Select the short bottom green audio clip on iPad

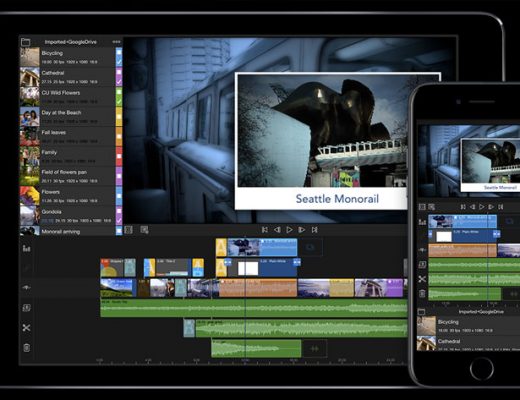[256, 348]
